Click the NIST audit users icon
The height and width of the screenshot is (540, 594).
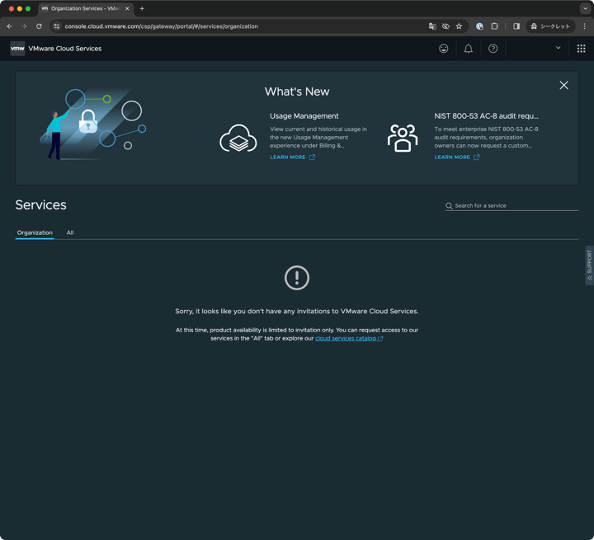[x=402, y=138]
